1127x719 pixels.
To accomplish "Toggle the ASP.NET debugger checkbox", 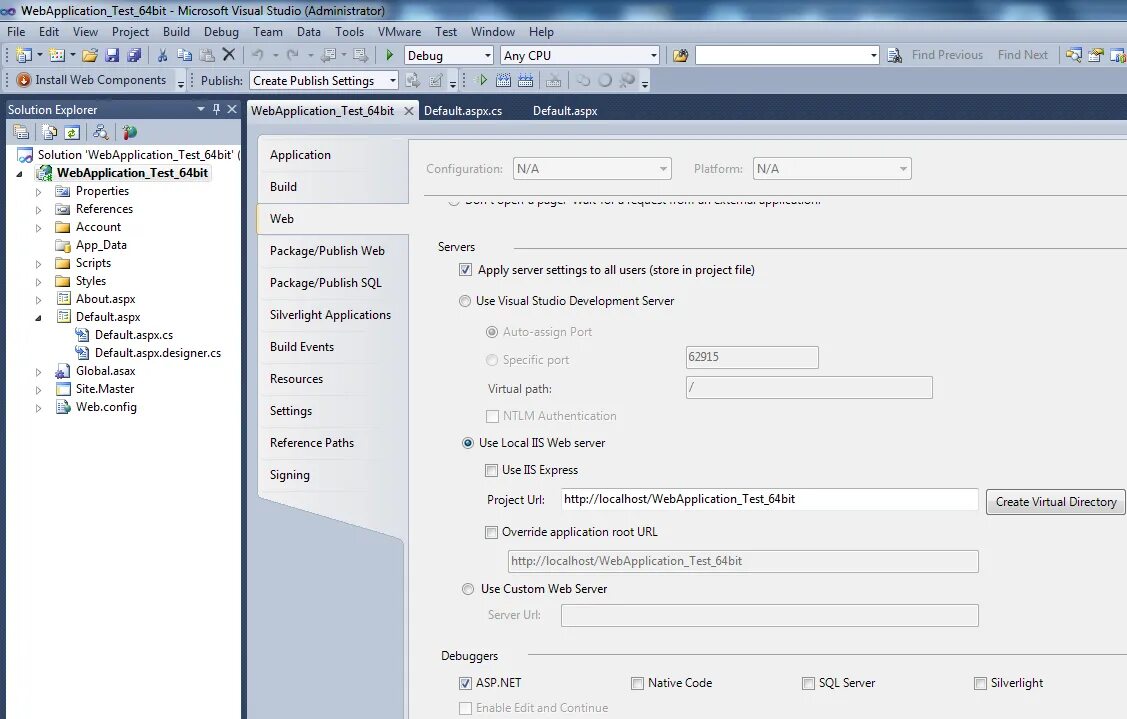I will pos(465,683).
